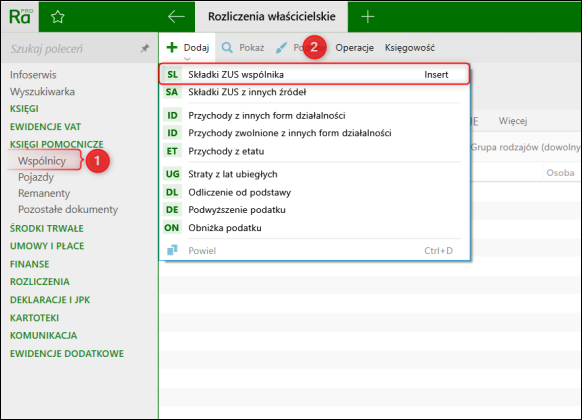582x420 pixels.
Task: Click the Pokaż magnifier icon
Action: [227, 47]
